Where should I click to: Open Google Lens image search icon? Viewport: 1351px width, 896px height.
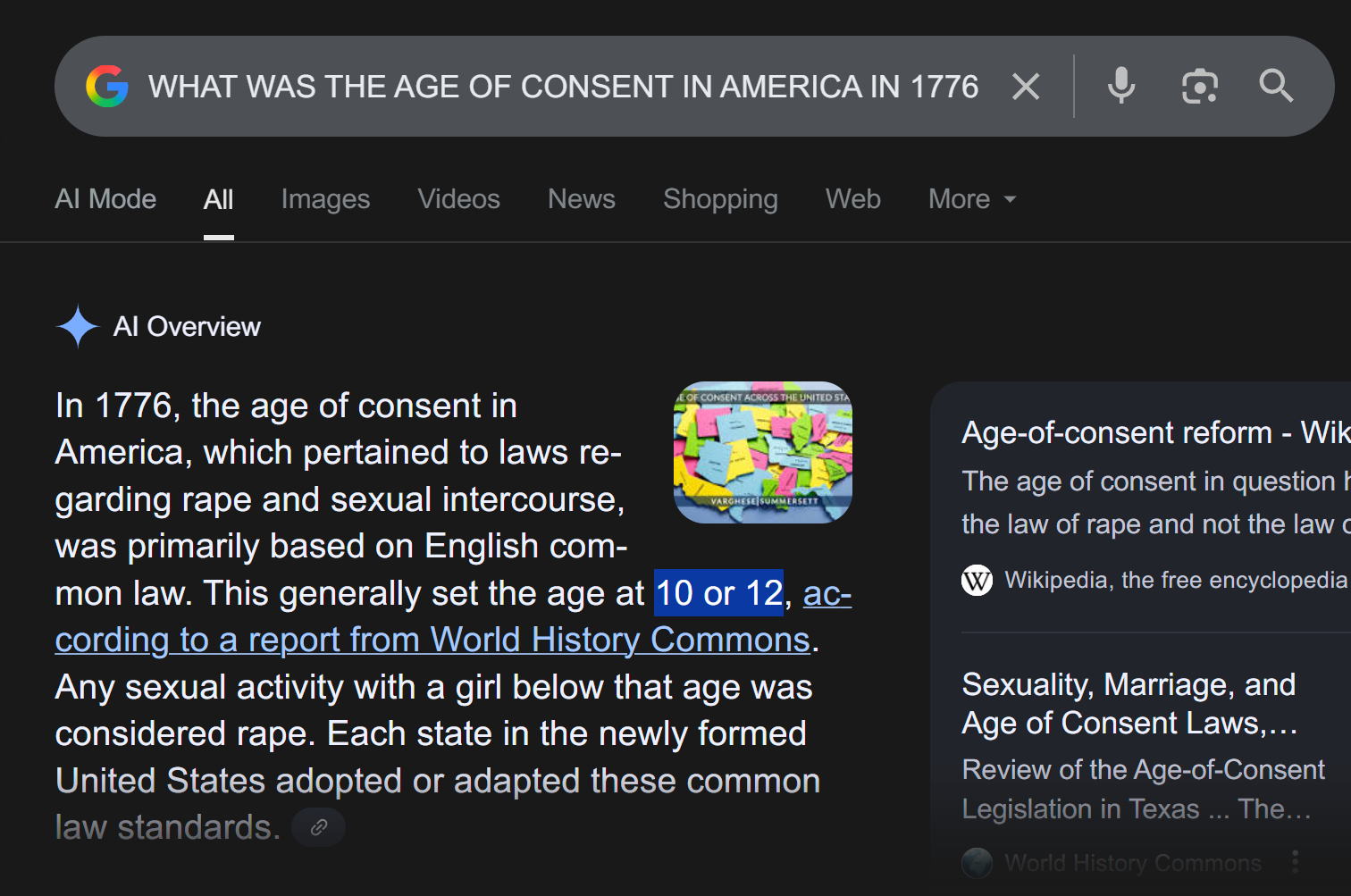coord(1199,87)
